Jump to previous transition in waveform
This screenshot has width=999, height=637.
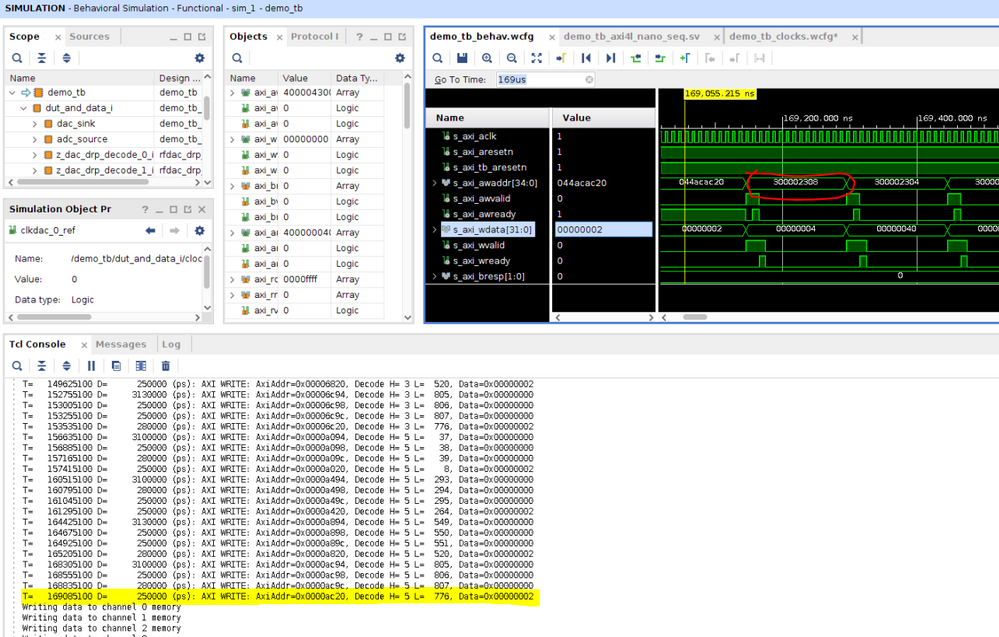click(635, 58)
